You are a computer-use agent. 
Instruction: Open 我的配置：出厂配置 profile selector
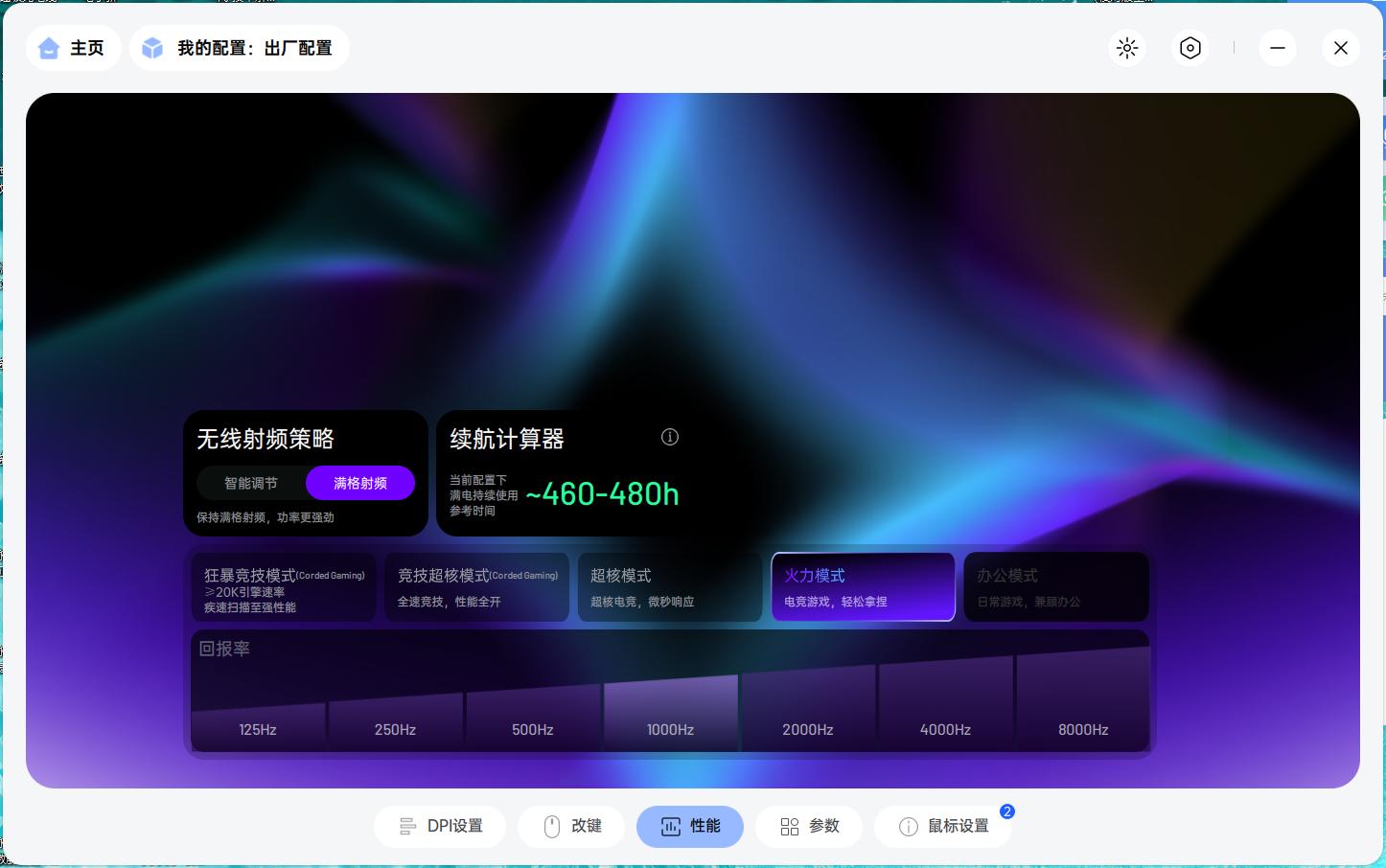tap(239, 48)
